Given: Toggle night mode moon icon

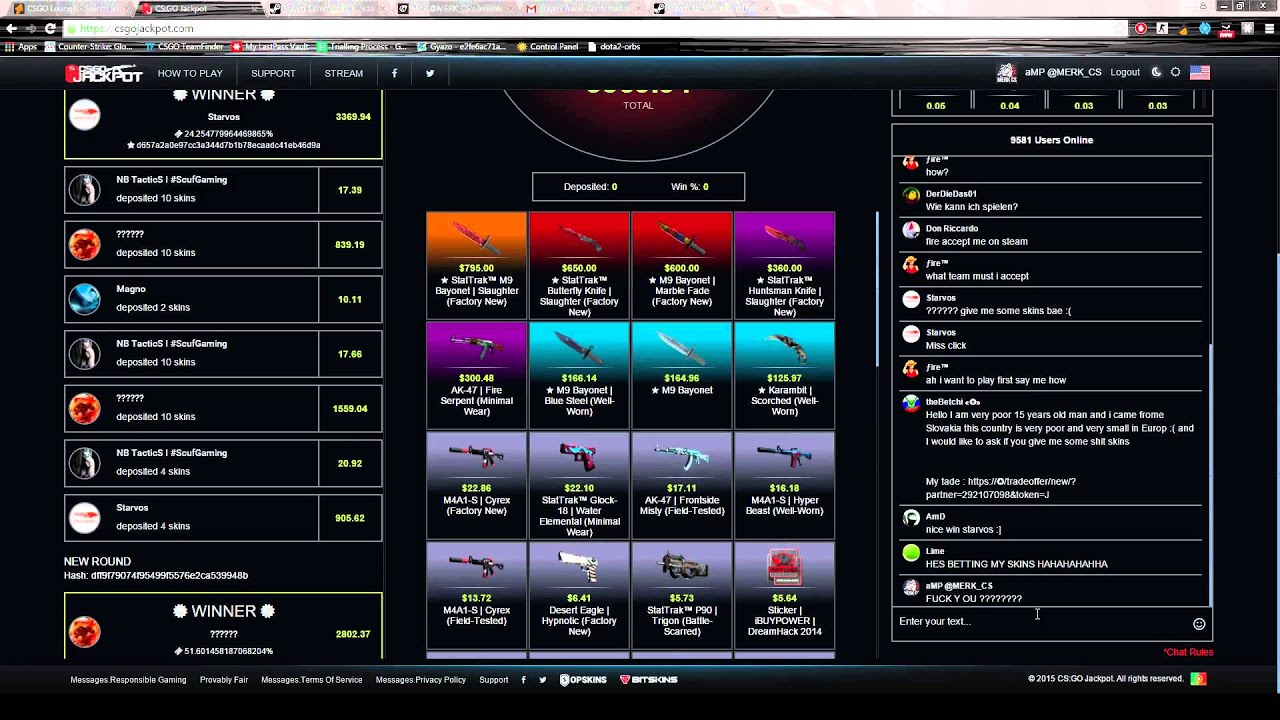Looking at the screenshot, I should pyautogui.click(x=1157, y=72).
